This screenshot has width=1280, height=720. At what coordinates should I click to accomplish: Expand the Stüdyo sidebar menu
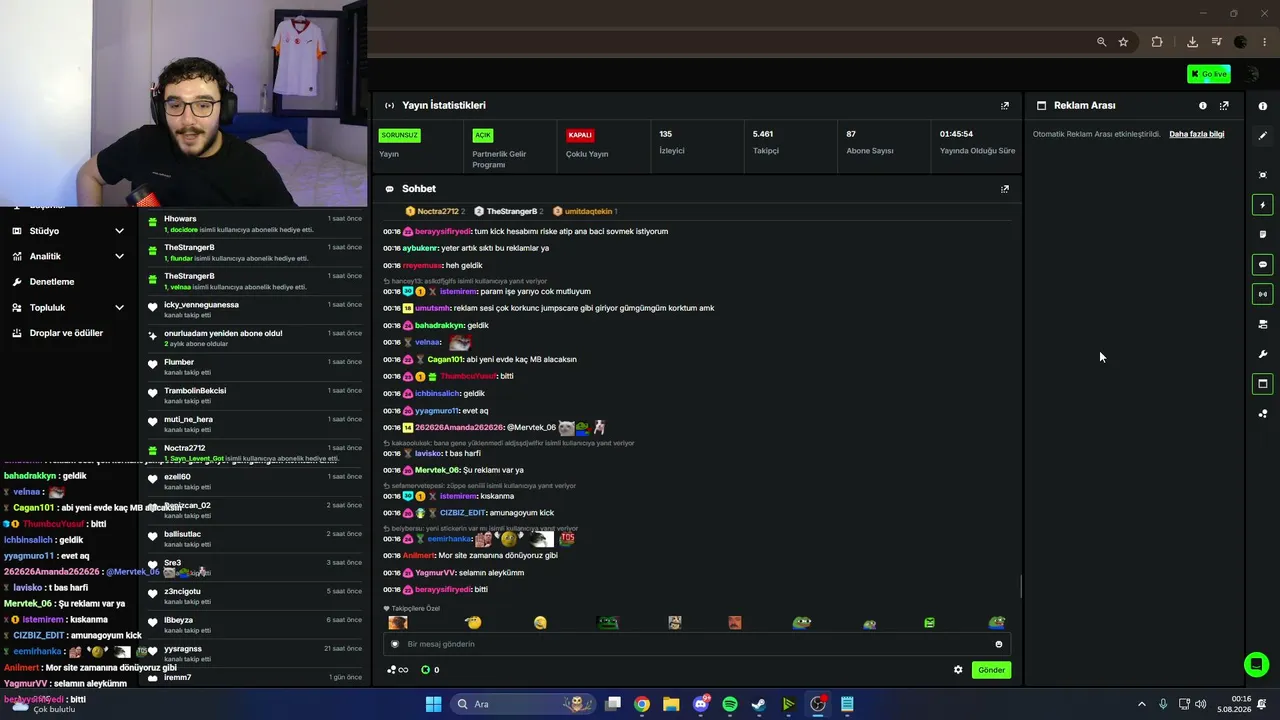click(x=69, y=231)
